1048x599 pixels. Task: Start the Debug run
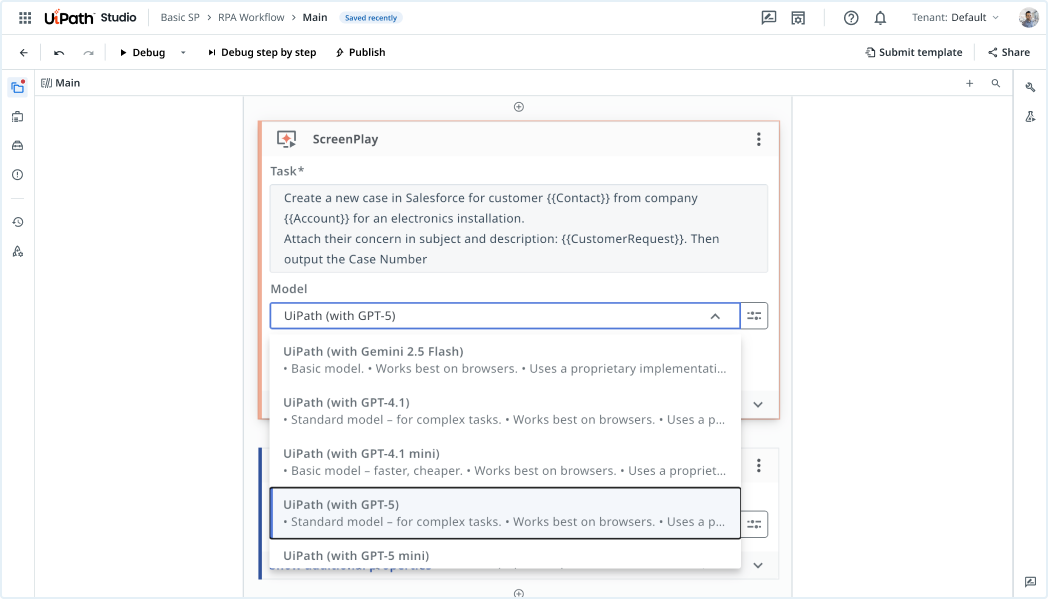[x=142, y=52]
